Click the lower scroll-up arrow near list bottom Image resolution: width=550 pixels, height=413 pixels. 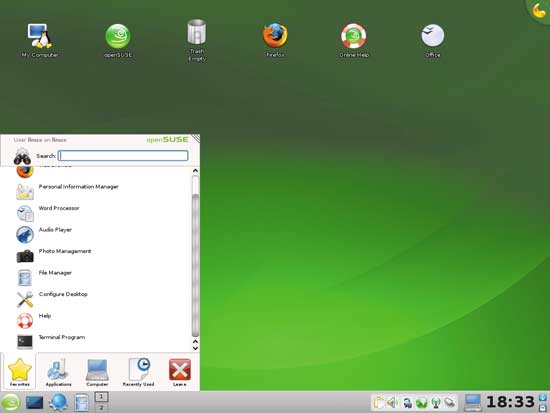pos(195,341)
